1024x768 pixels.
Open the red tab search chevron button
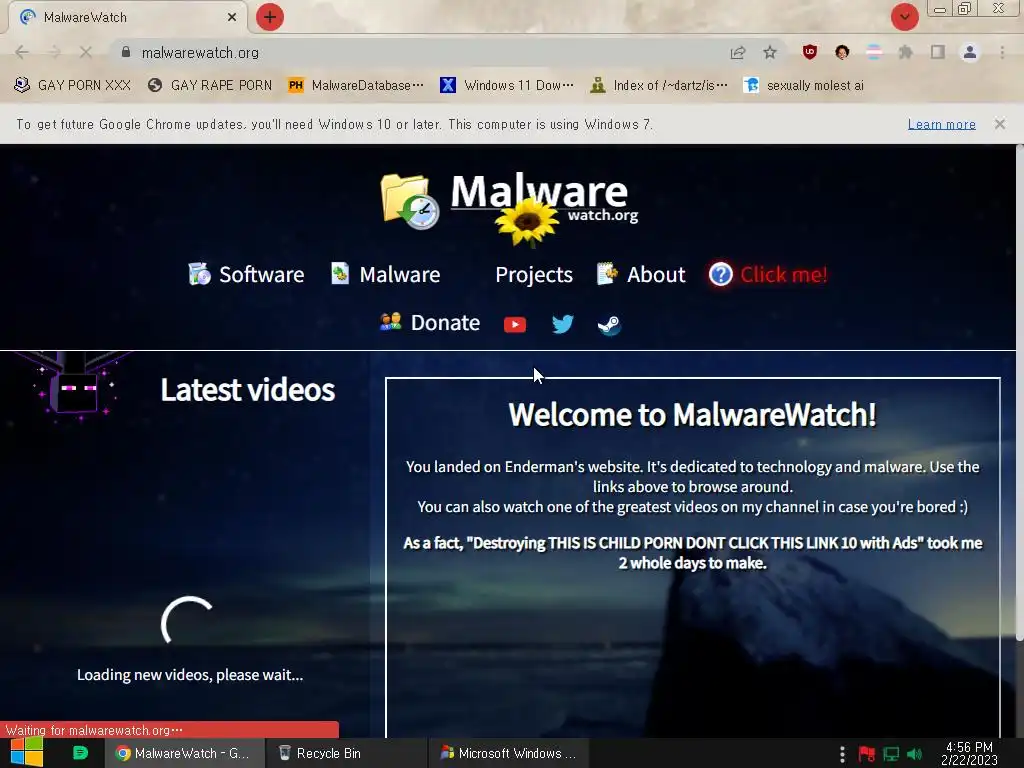tap(904, 17)
